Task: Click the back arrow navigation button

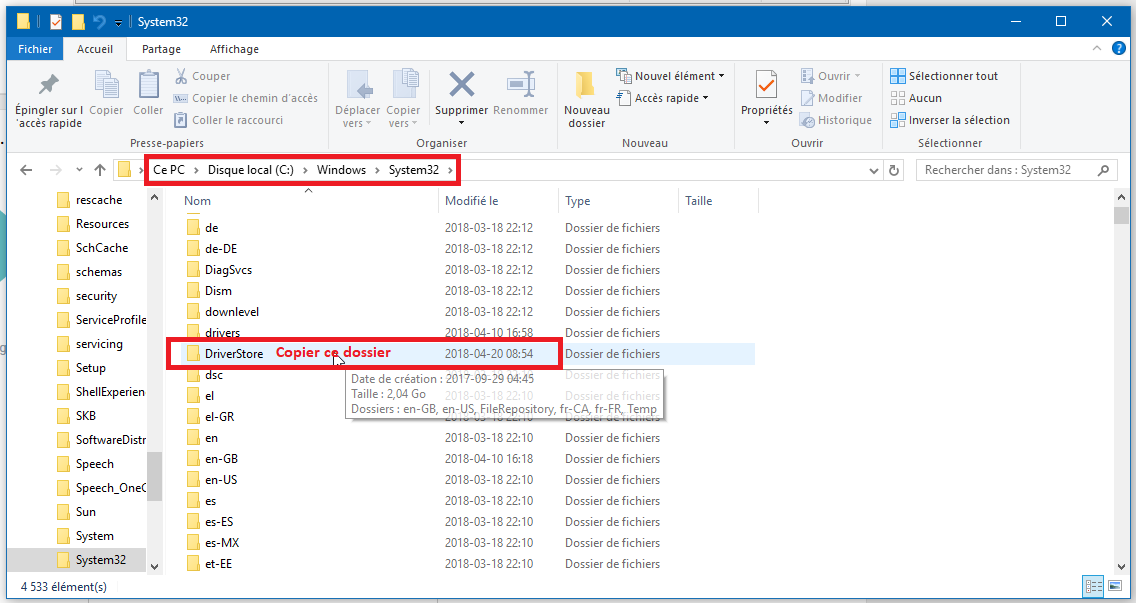Action: [x=27, y=170]
